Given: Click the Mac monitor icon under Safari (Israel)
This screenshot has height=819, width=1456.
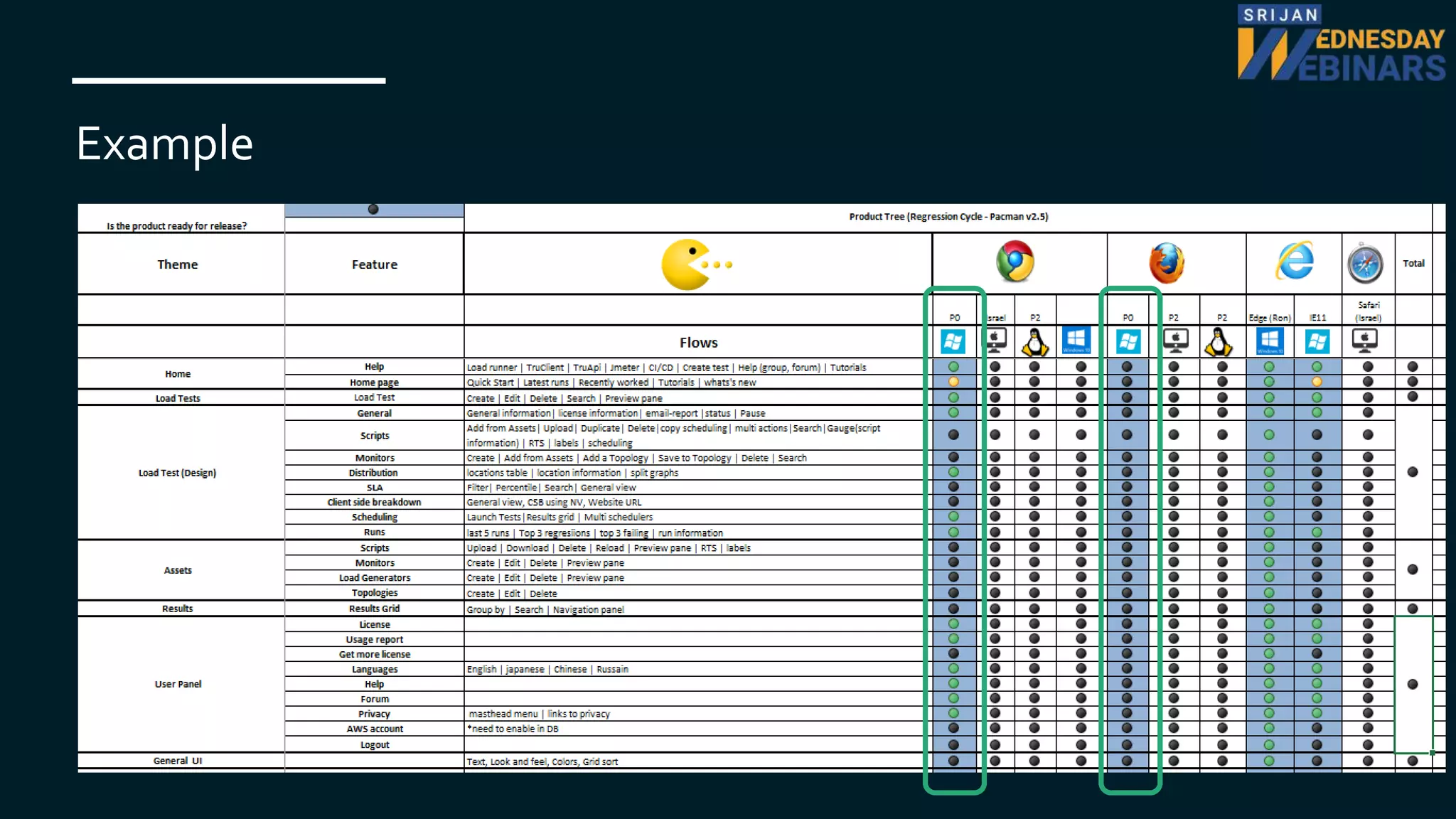Looking at the screenshot, I should [x=1365, y=341].
